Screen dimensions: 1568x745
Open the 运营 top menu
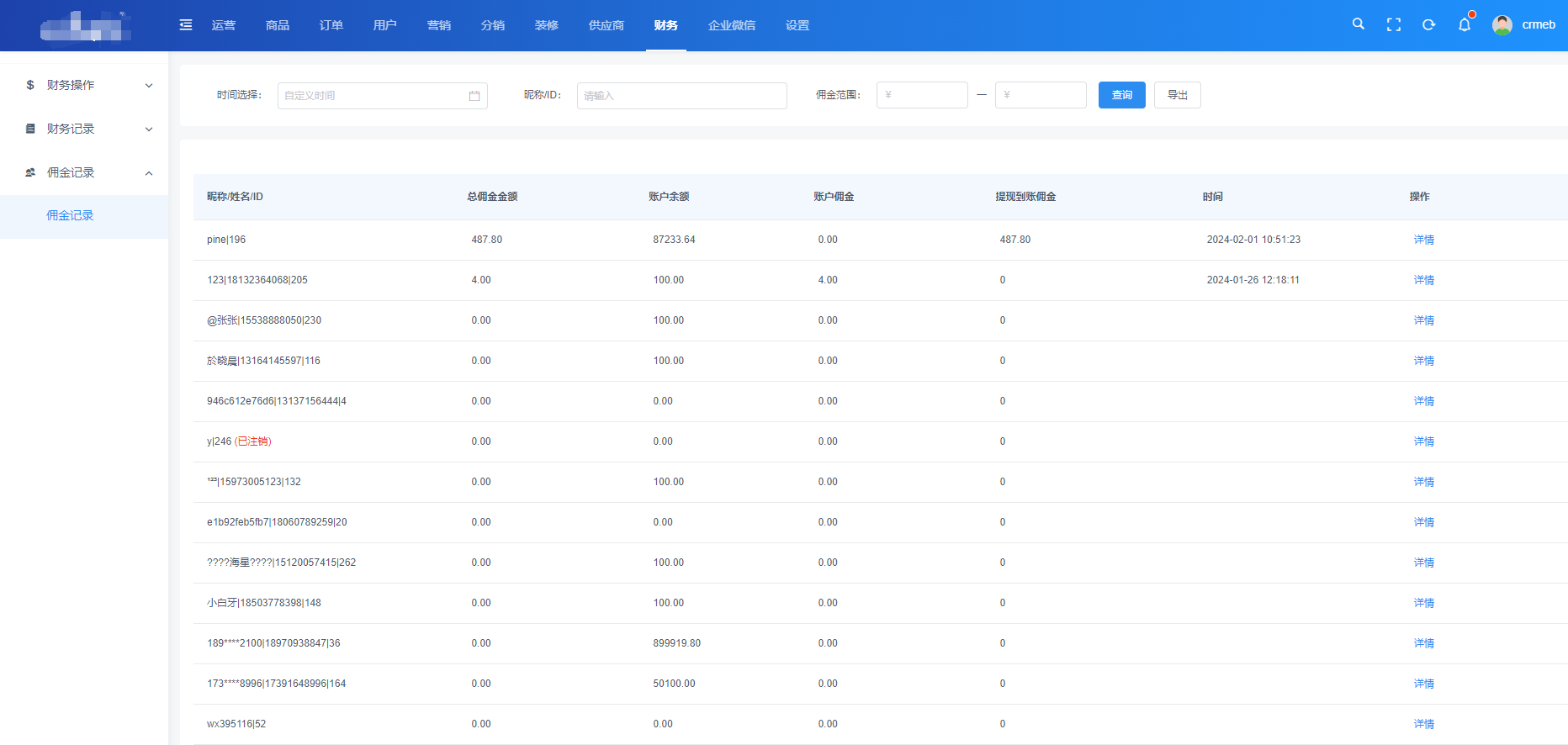pos(224,25)
